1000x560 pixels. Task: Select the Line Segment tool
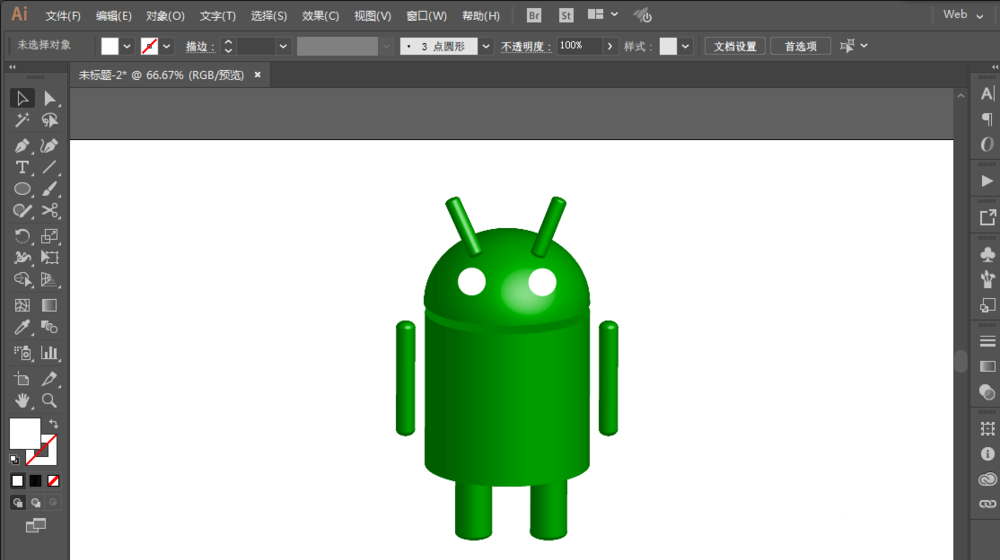pos(50,167)
